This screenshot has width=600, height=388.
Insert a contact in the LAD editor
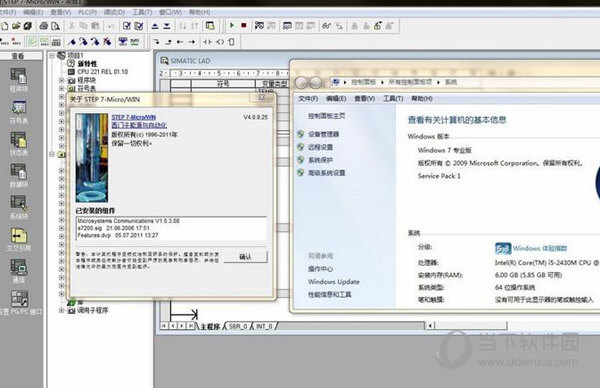click(208, 42)
